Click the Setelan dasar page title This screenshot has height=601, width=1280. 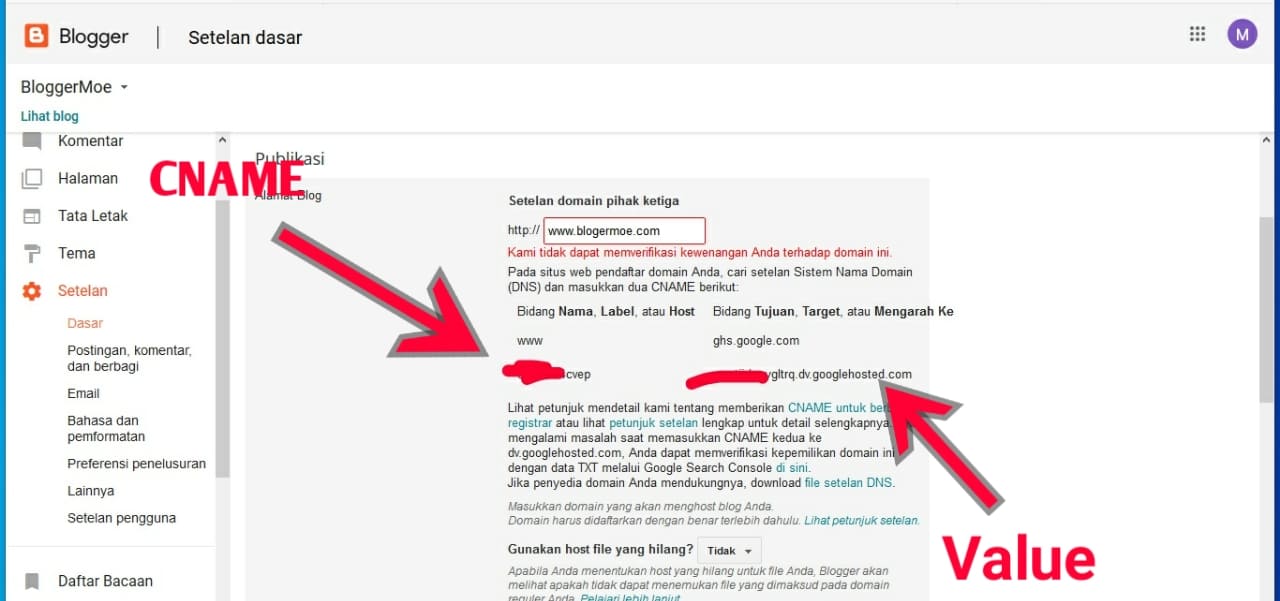245,38
